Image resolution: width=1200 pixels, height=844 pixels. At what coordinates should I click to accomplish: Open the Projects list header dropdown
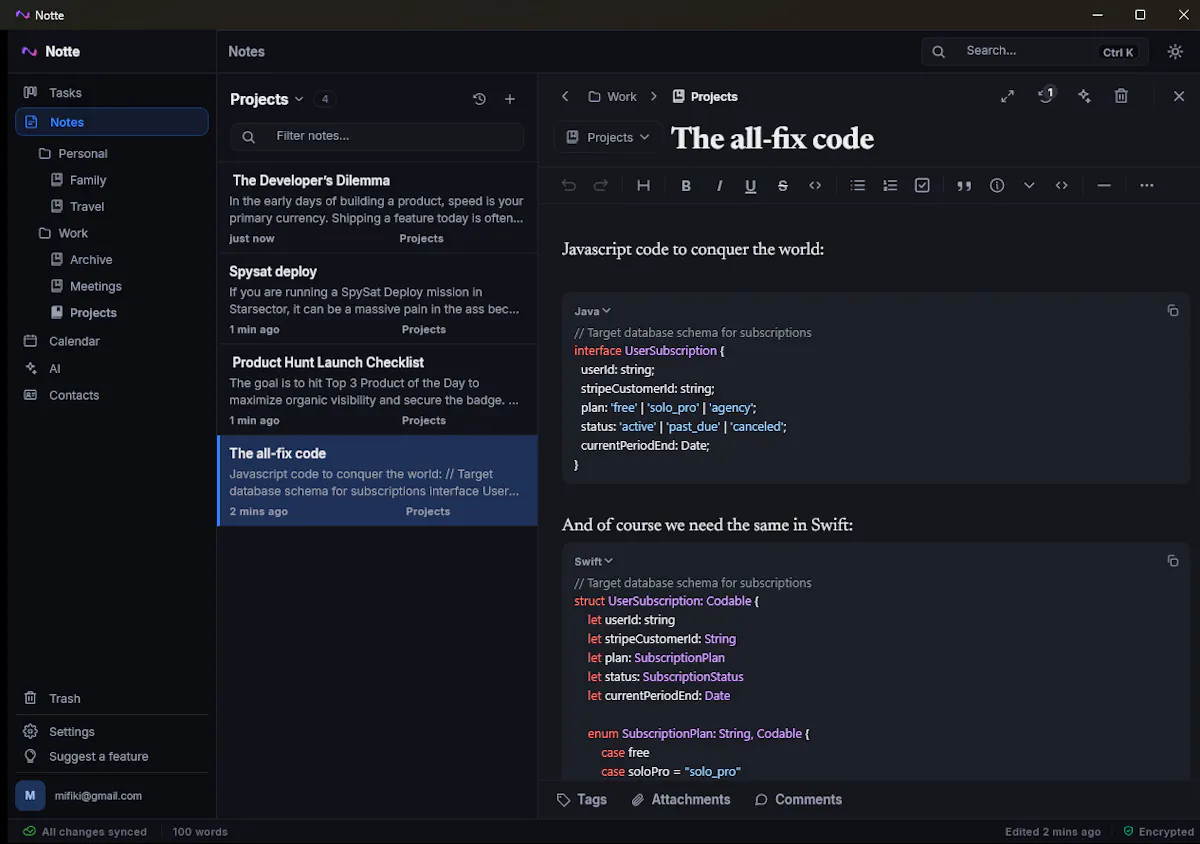(266, 99)
